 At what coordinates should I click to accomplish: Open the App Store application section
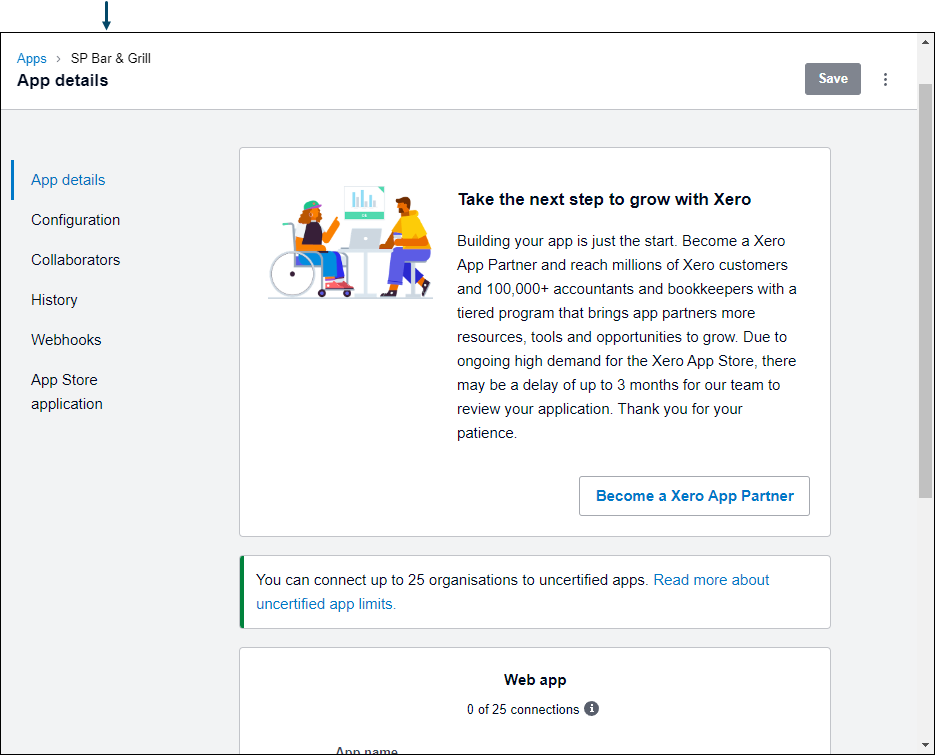tap(67, 392)
